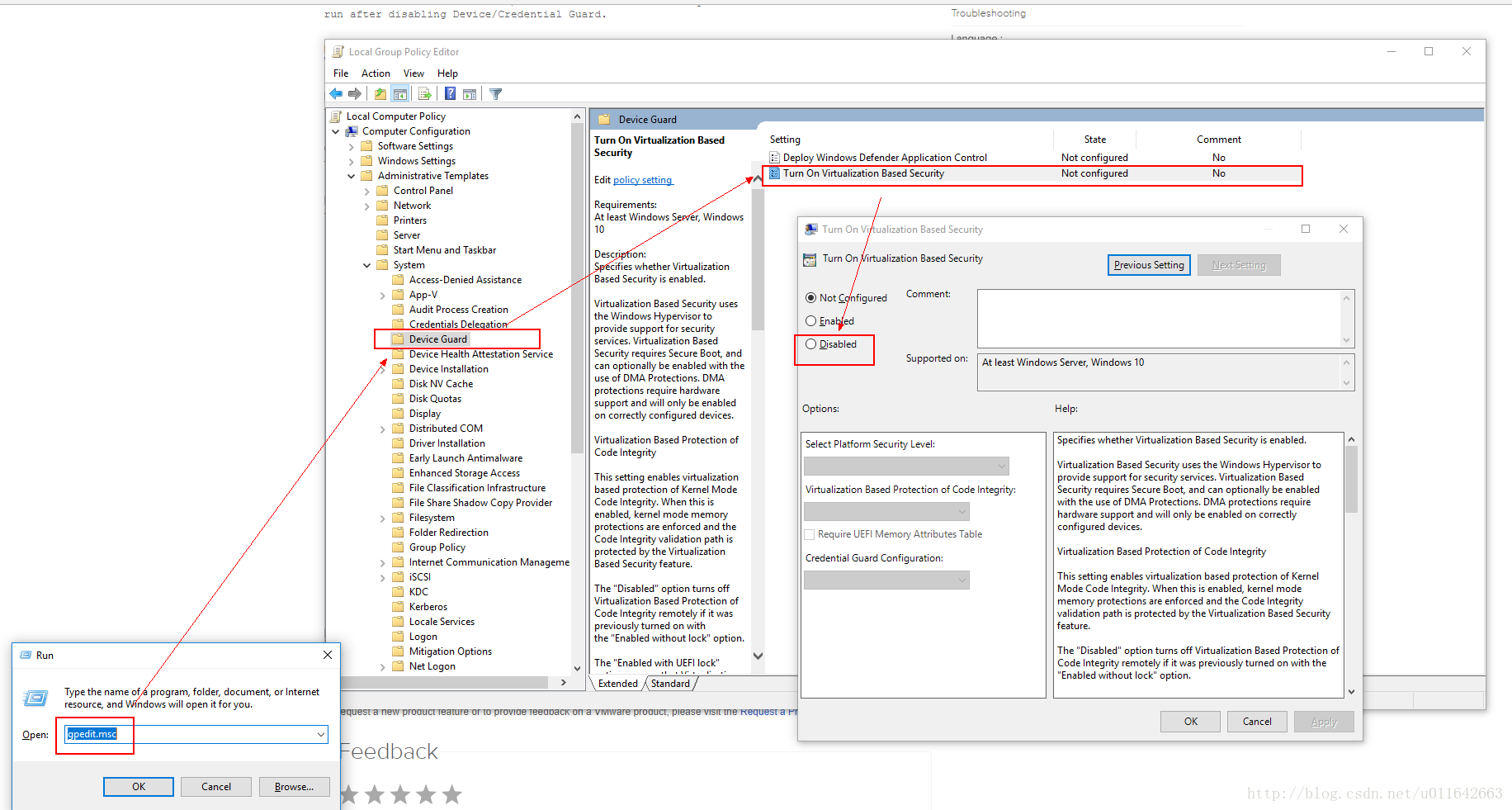Click the Device Guard header folder icon

click(604, 120)
